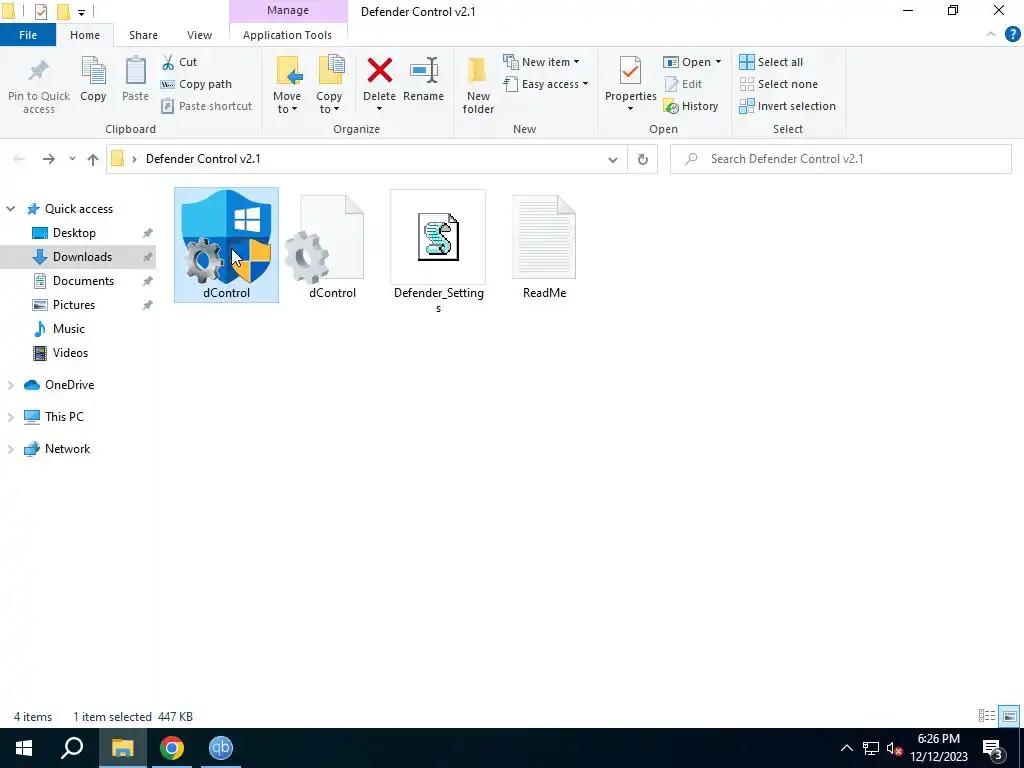
Task: Open the File menu
Action: click(x=27, y=35)
